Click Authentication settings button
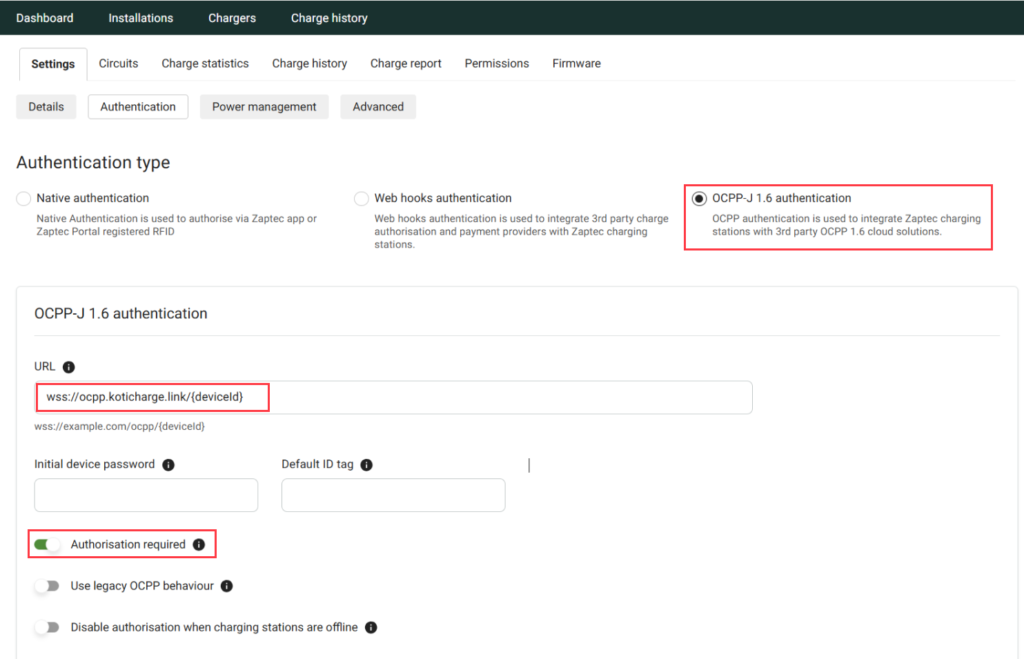 tap(138, 107)
